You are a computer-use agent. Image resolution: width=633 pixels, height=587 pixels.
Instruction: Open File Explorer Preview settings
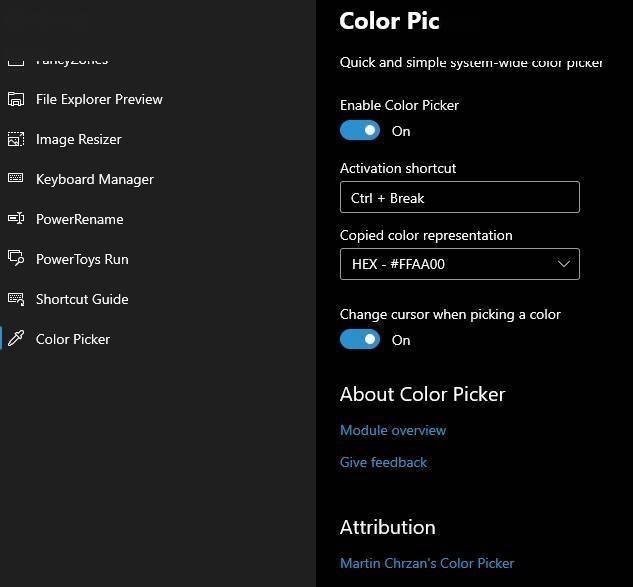(99, 99)
